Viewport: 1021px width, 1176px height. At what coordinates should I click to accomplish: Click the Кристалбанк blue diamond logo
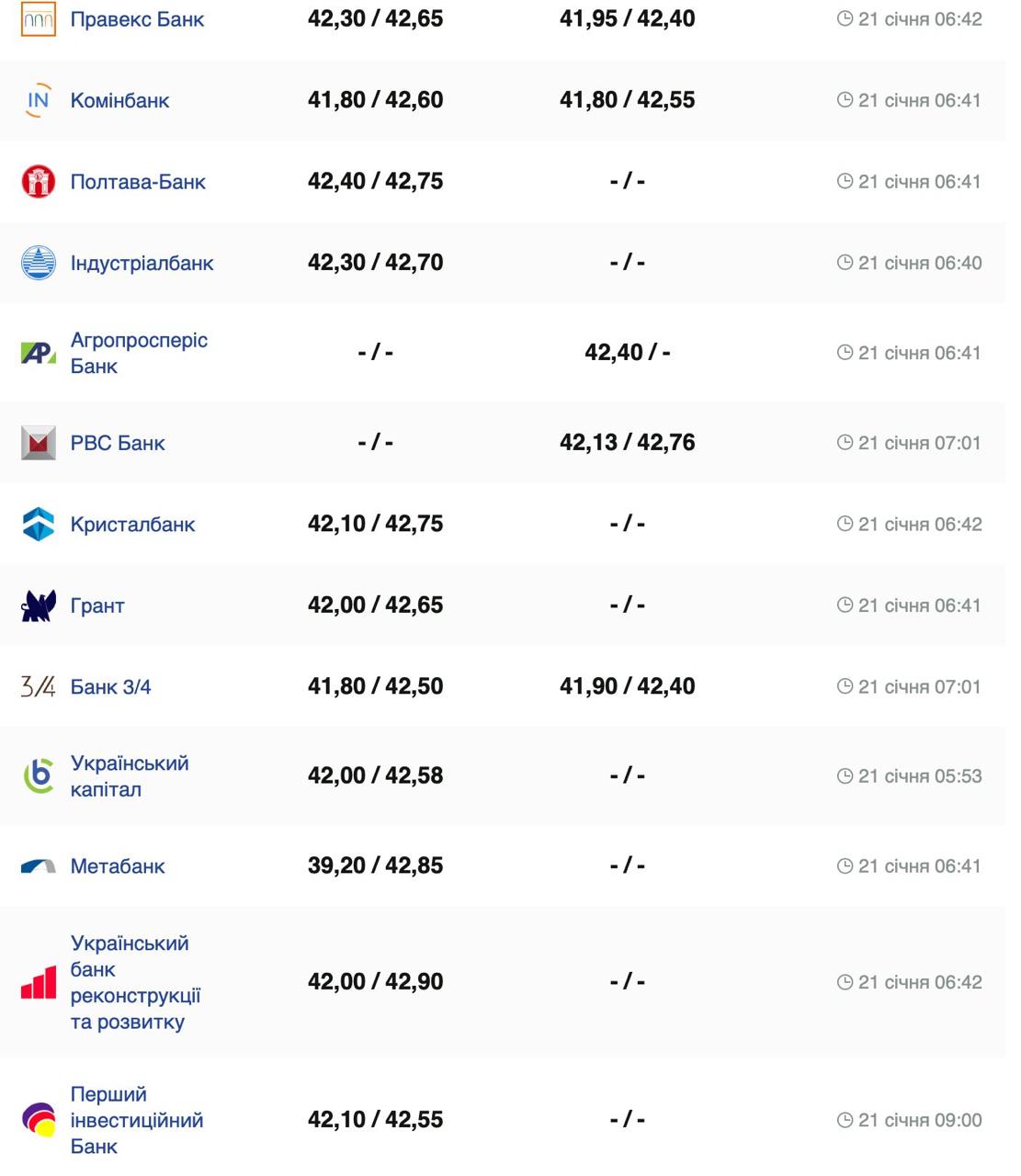pos(38,525)
